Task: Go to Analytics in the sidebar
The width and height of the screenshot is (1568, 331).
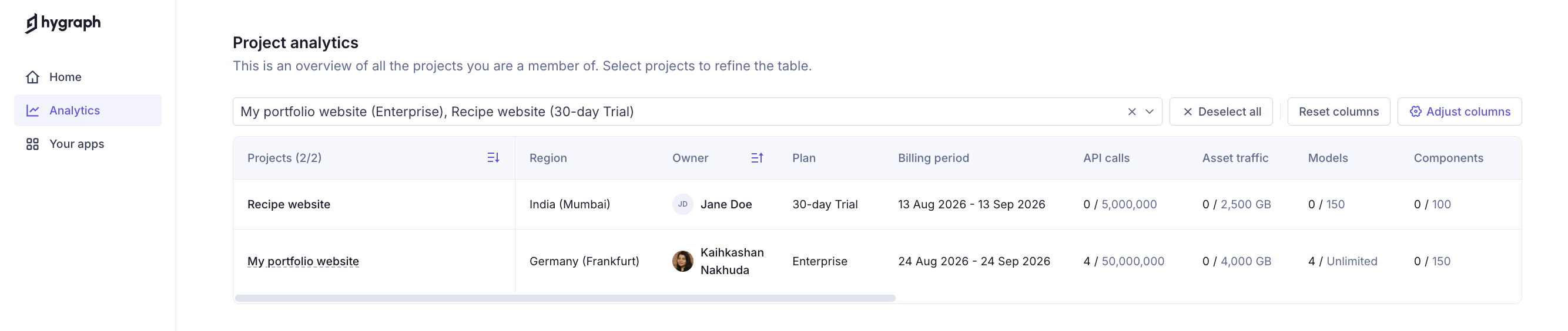Action: pos(88,110)
